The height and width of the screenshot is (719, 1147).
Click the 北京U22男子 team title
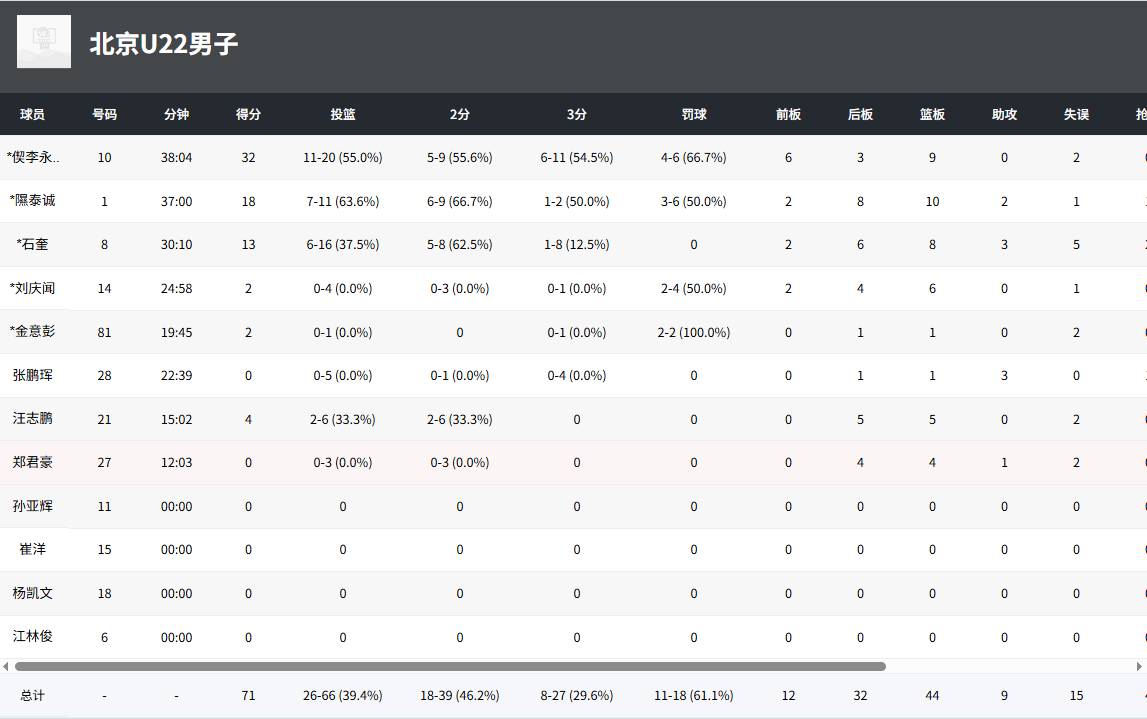(164, 44)
